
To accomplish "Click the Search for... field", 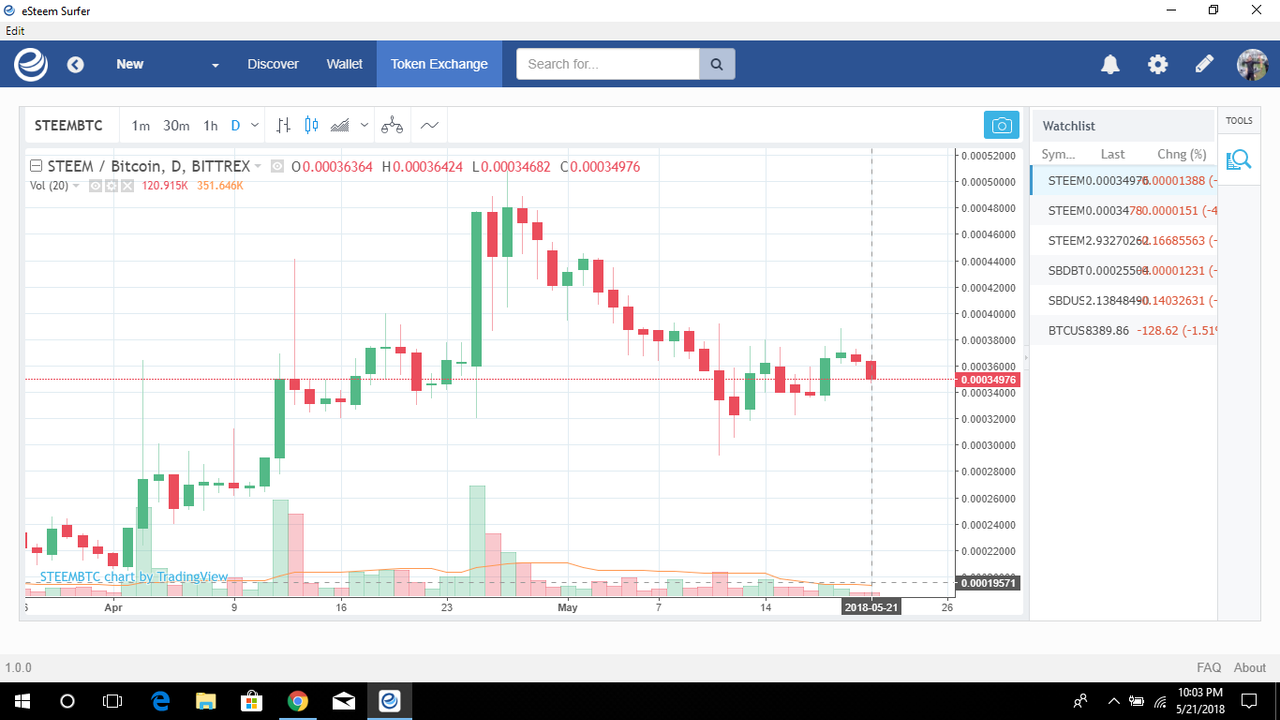I will (x=608, y=64).
